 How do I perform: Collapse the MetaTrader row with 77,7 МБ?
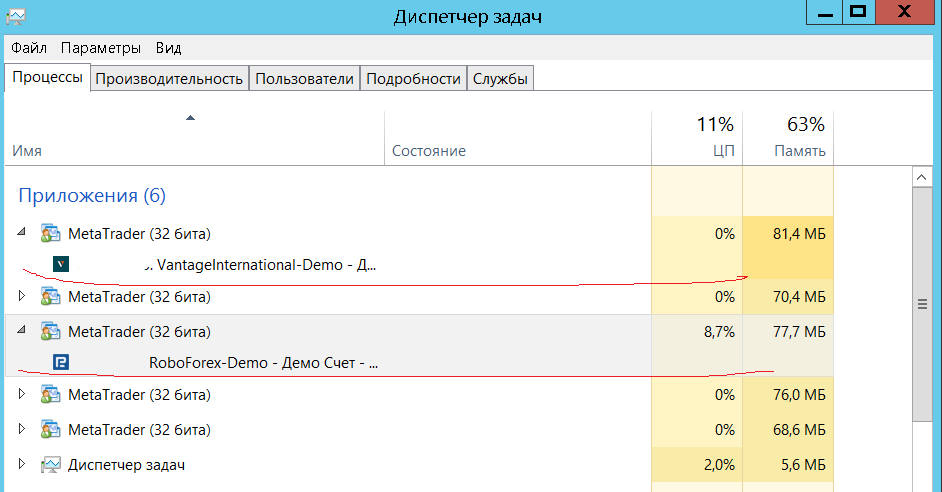[22, 330]
